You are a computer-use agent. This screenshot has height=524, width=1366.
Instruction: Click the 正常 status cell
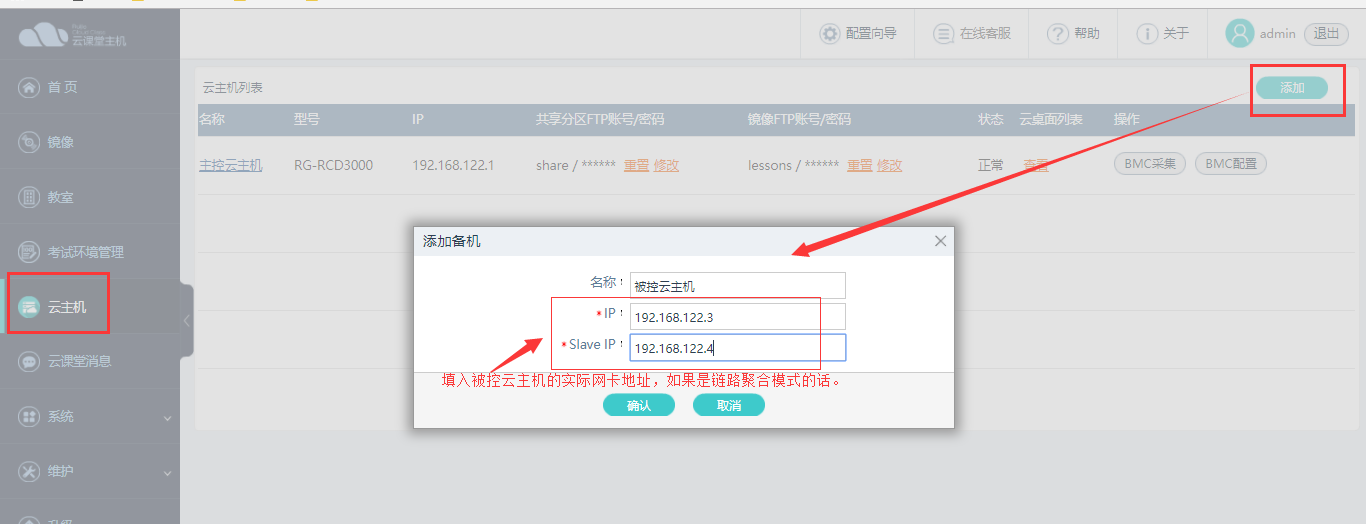(990, 165)
